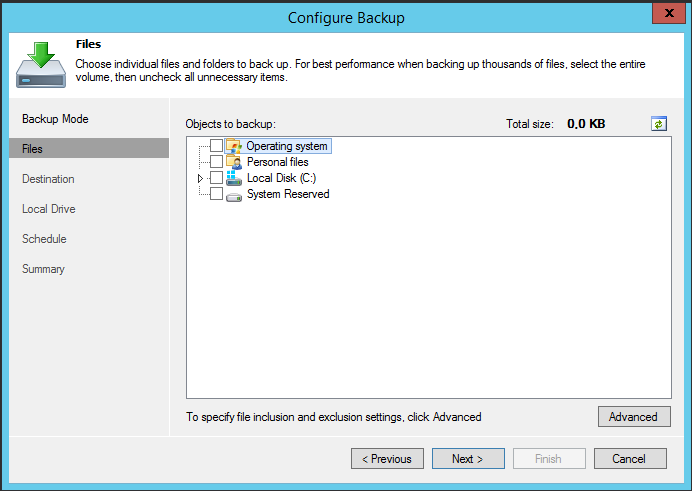Proceed with the Next button
Screen dimensions: 692x491
(x=468, y=459)
